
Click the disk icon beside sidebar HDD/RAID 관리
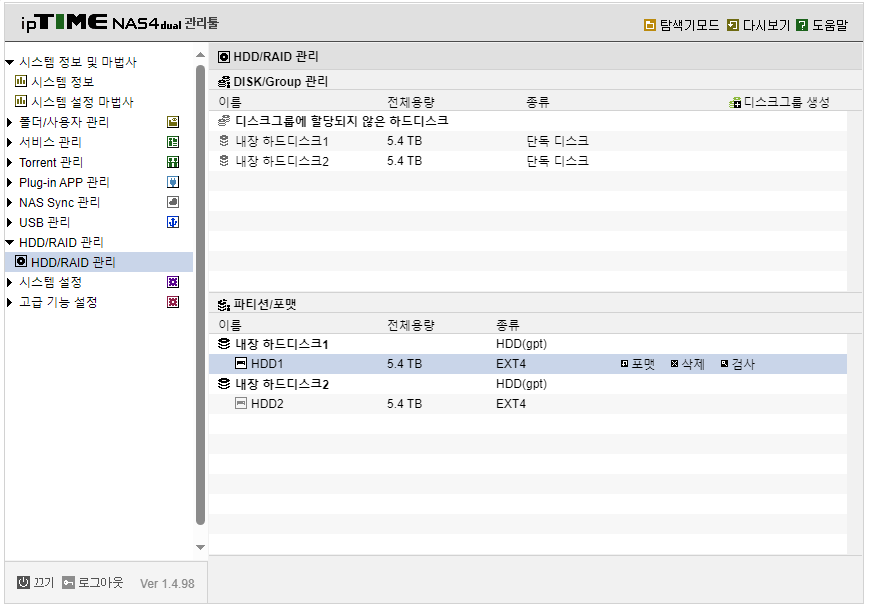pyautogui.click(x=21, y=261)
